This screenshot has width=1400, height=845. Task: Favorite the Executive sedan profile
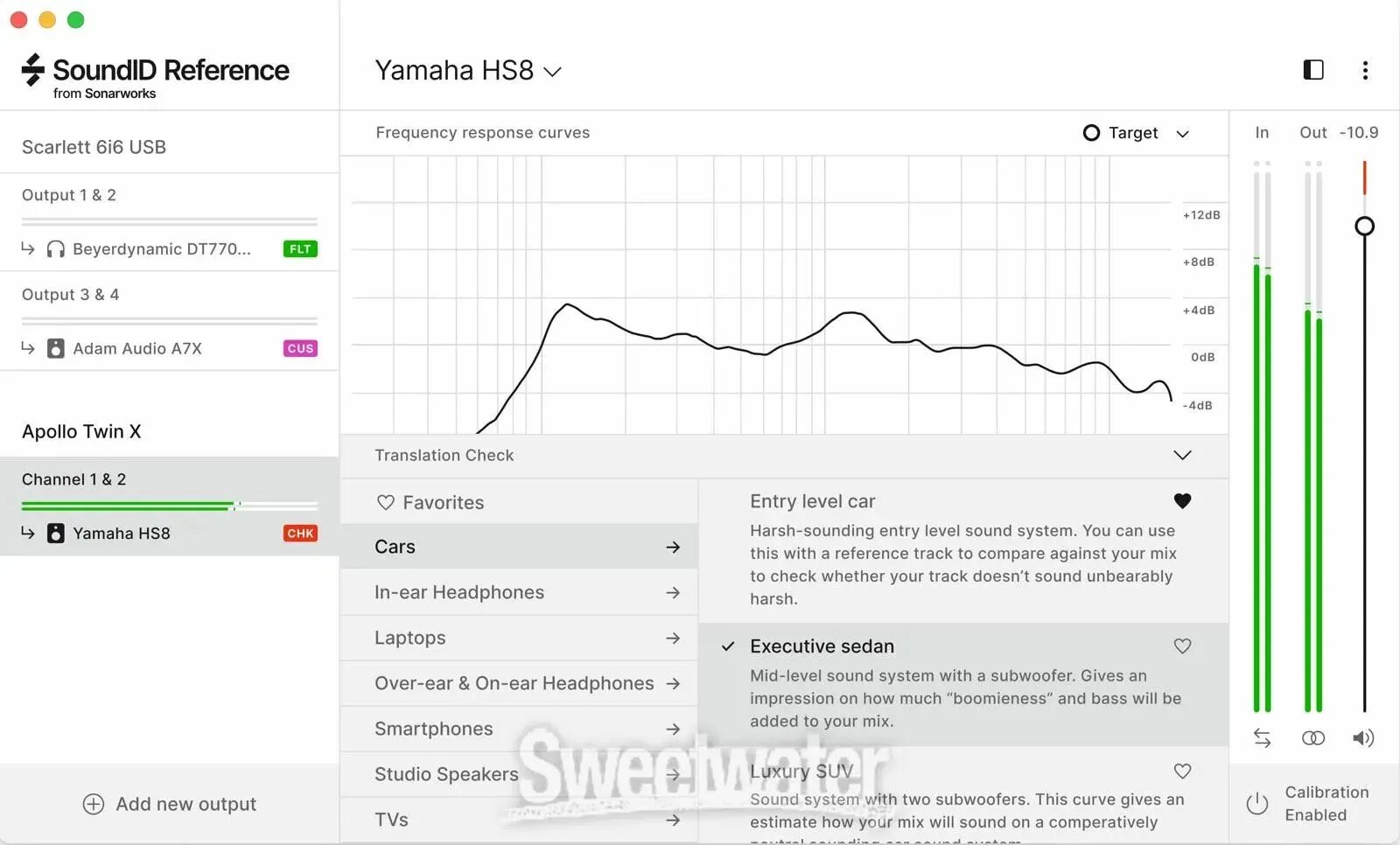coord(1182,646)
